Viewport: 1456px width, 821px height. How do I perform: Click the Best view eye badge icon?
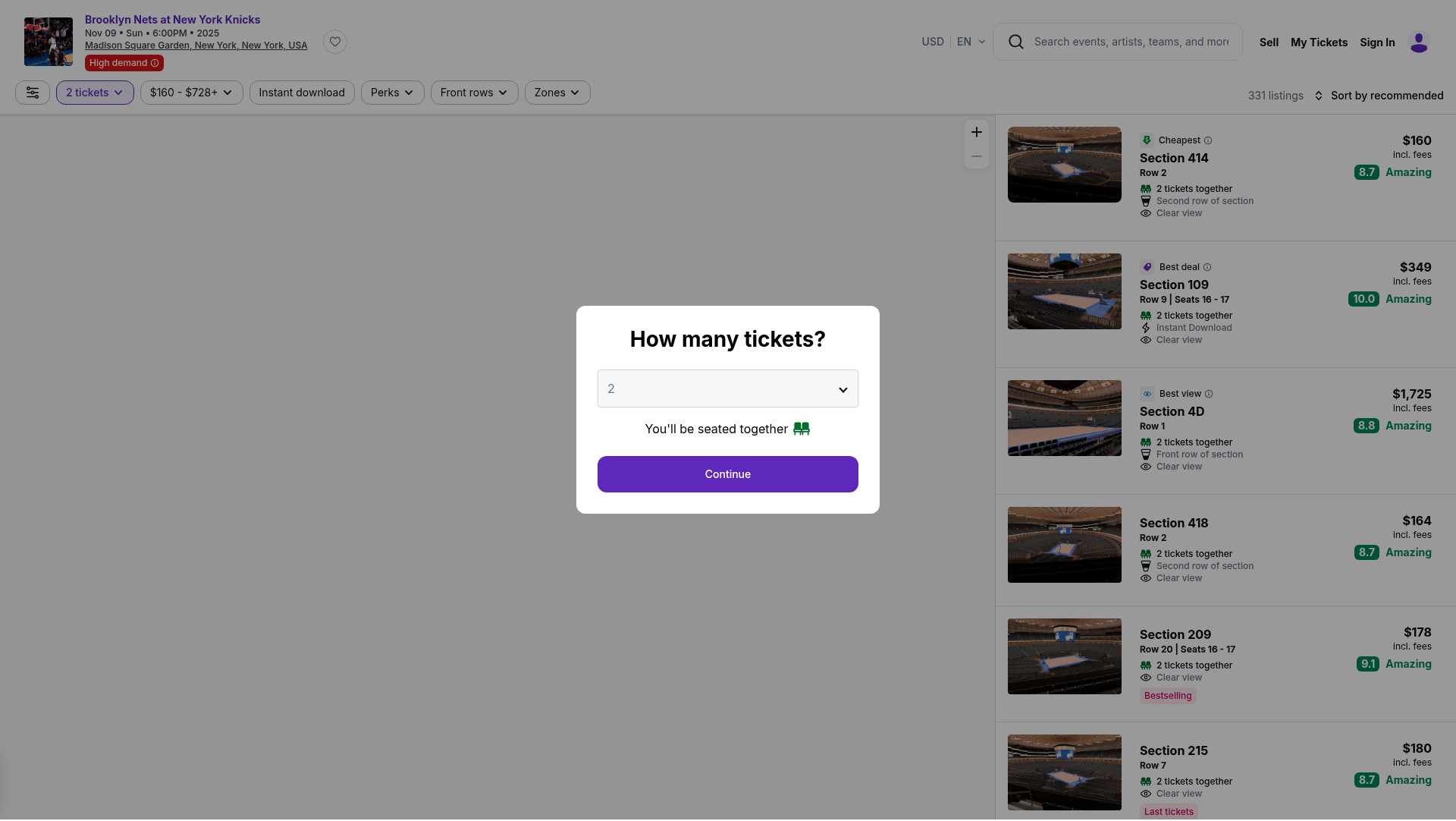pyautogui.click(x=1147, y=394)
